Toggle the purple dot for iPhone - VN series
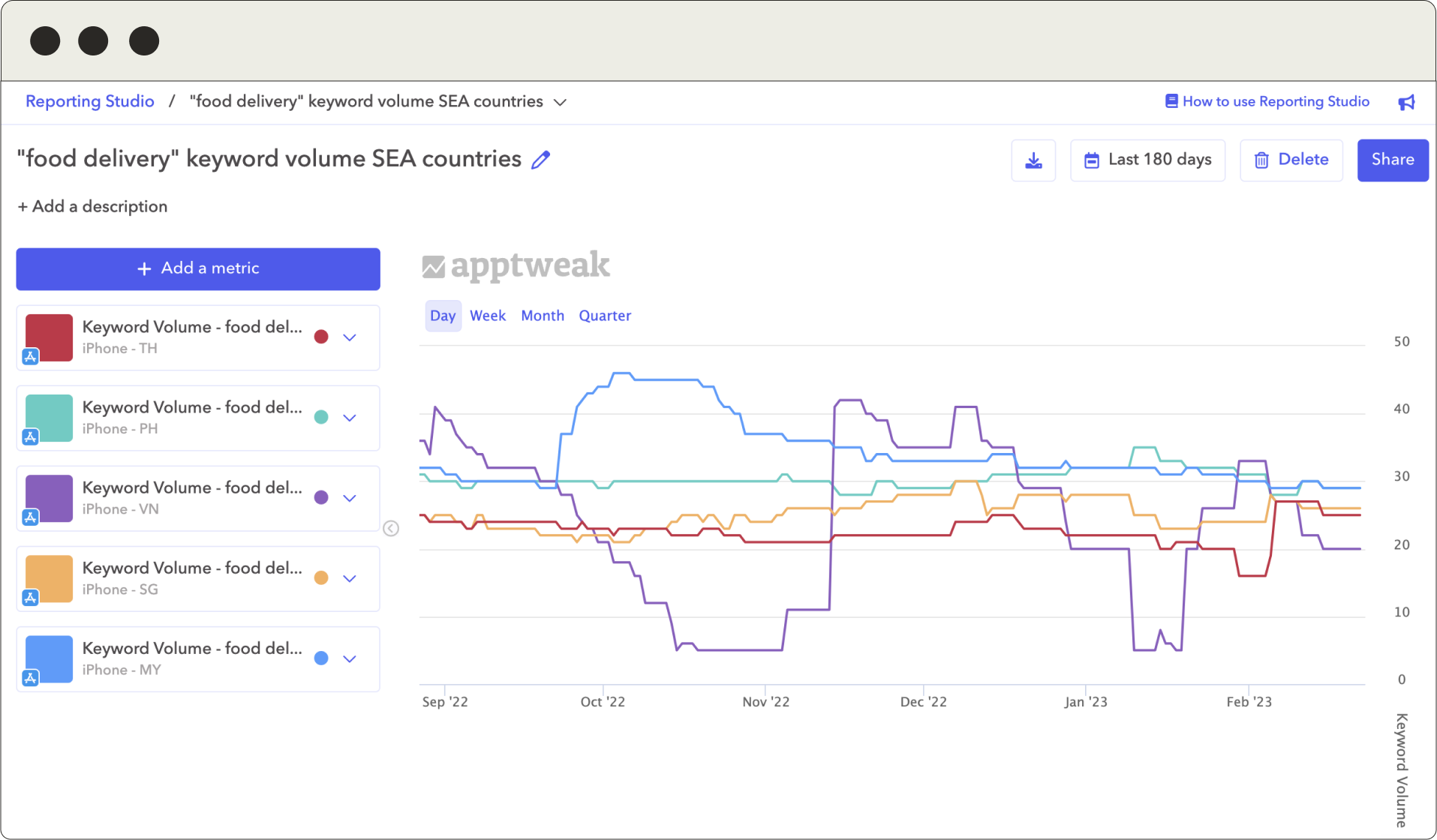 321,497
